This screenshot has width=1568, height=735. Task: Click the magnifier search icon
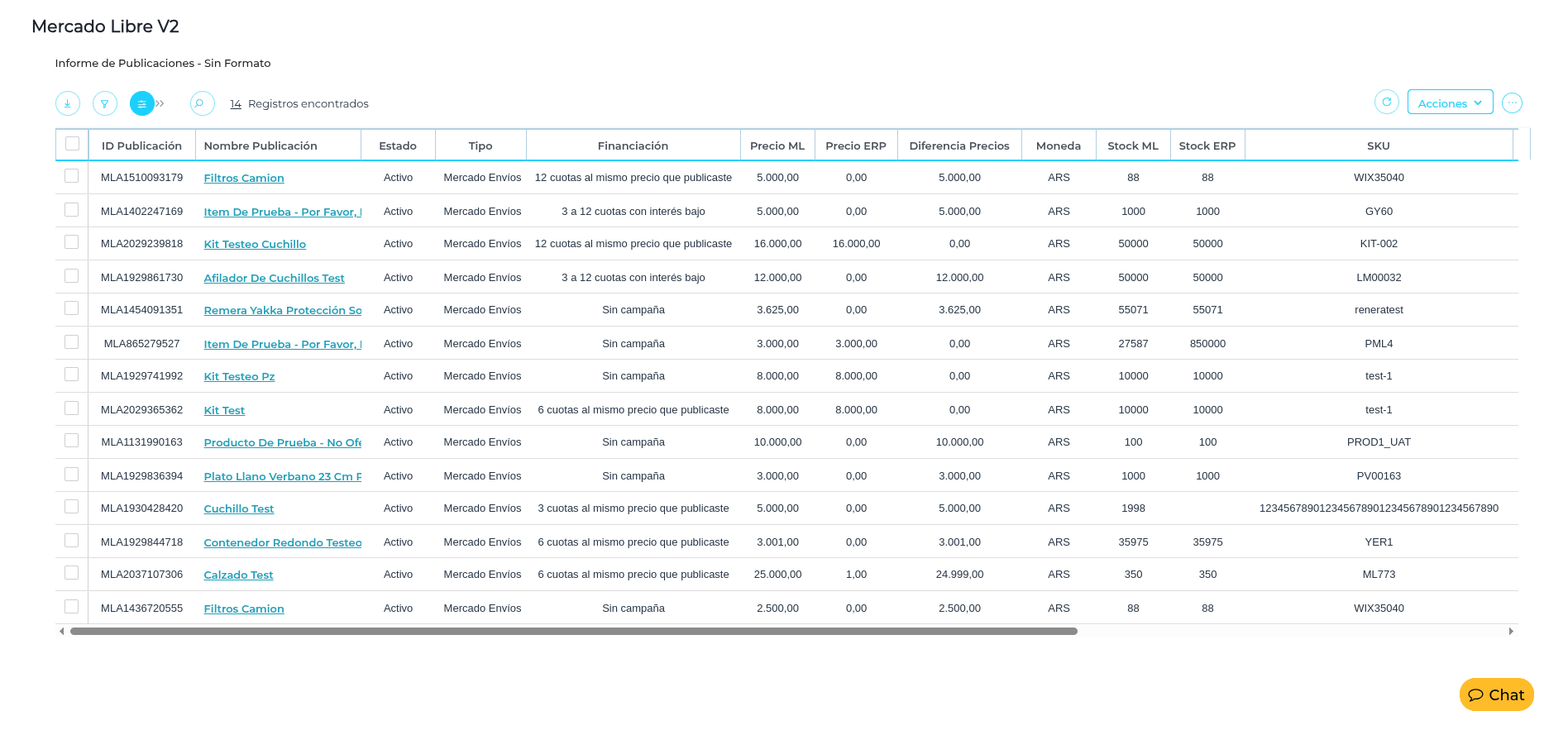(202, 103)
